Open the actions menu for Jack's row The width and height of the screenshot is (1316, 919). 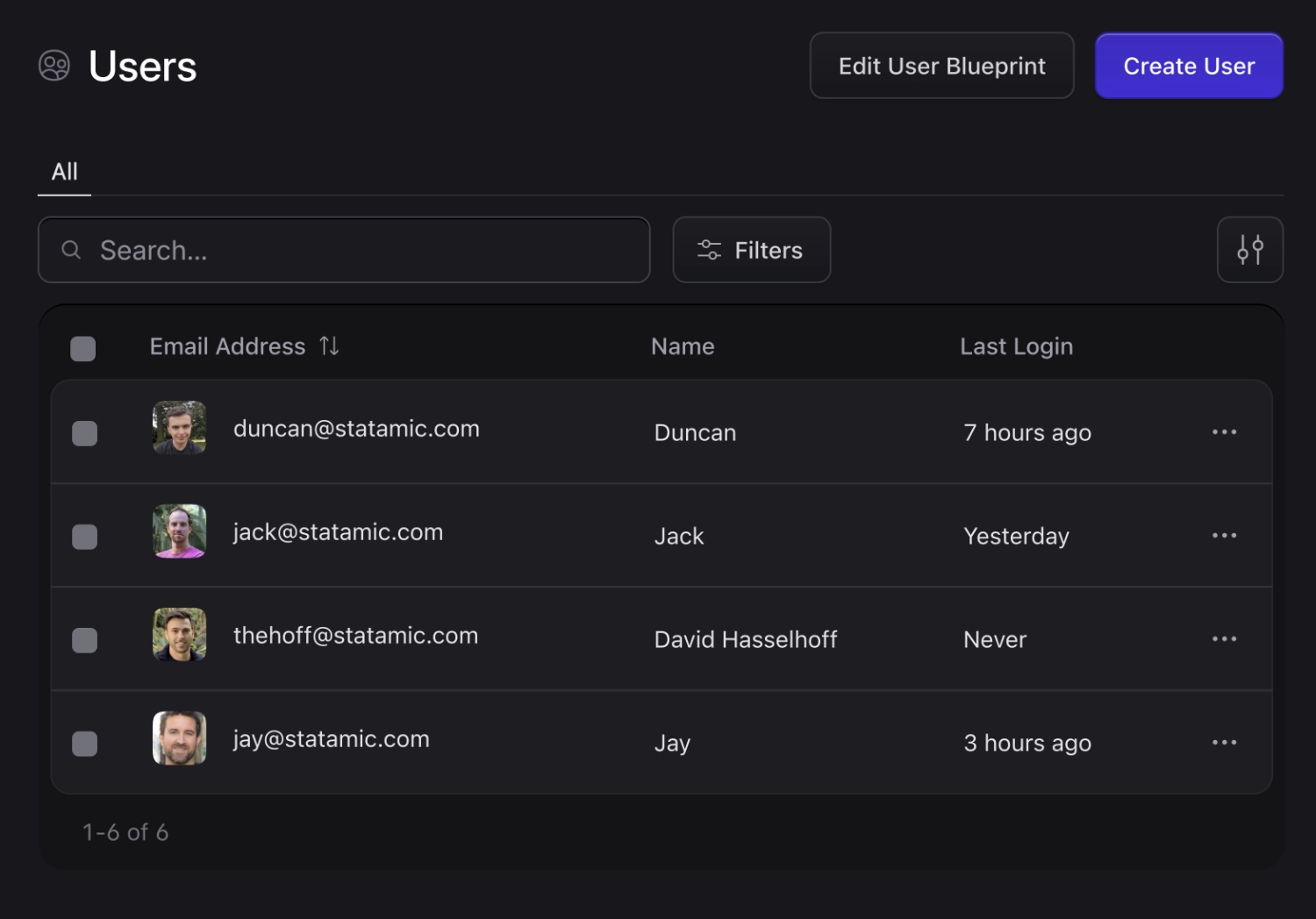coord(1224,535)
